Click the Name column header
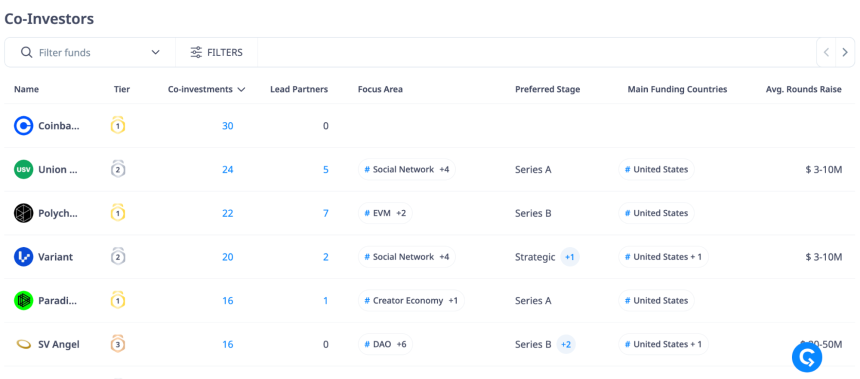This screenshot has height=379, width=860. click(x=26, y=89)
